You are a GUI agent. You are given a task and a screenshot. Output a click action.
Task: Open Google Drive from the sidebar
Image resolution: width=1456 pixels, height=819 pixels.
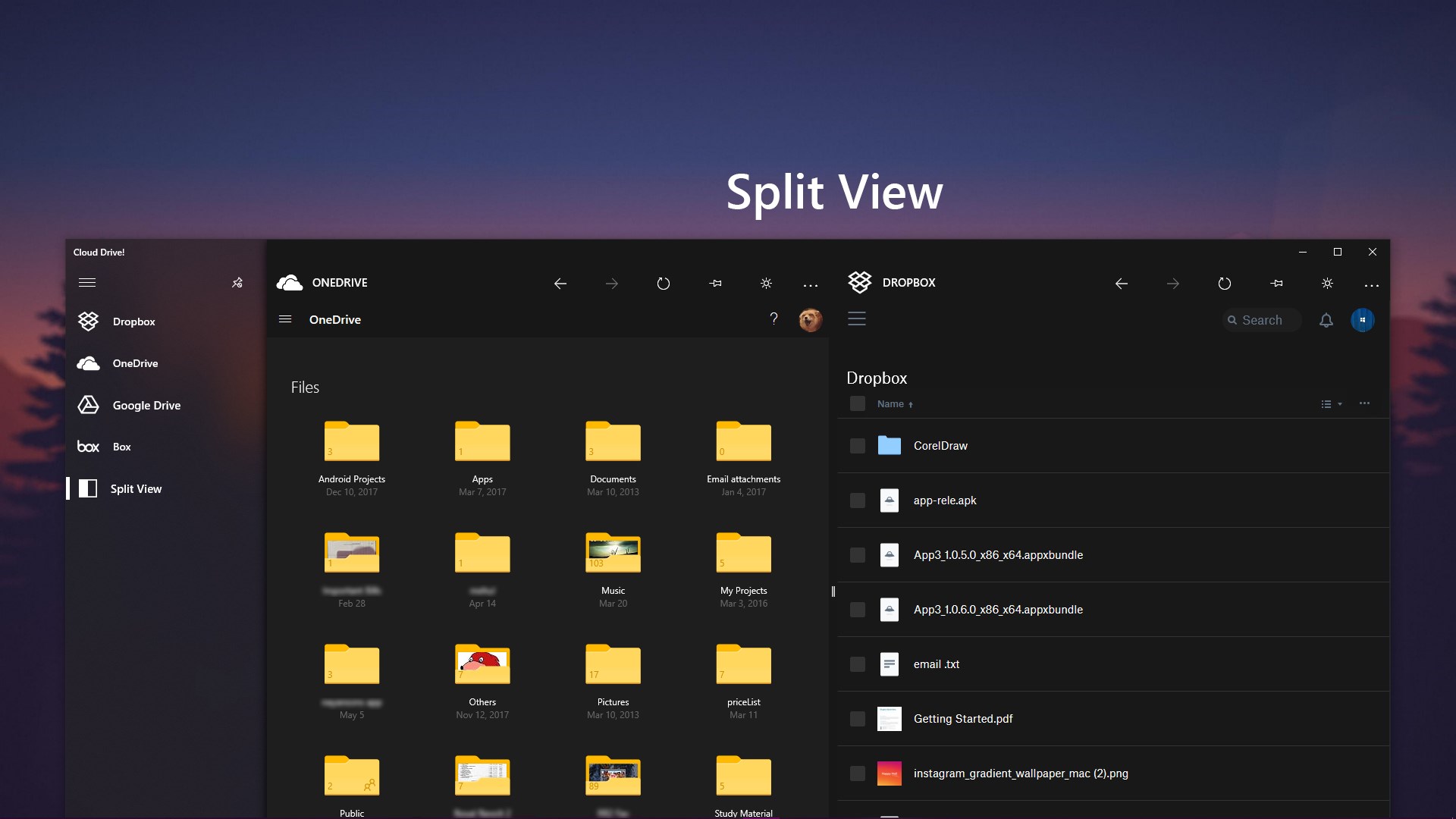point(146,405)
